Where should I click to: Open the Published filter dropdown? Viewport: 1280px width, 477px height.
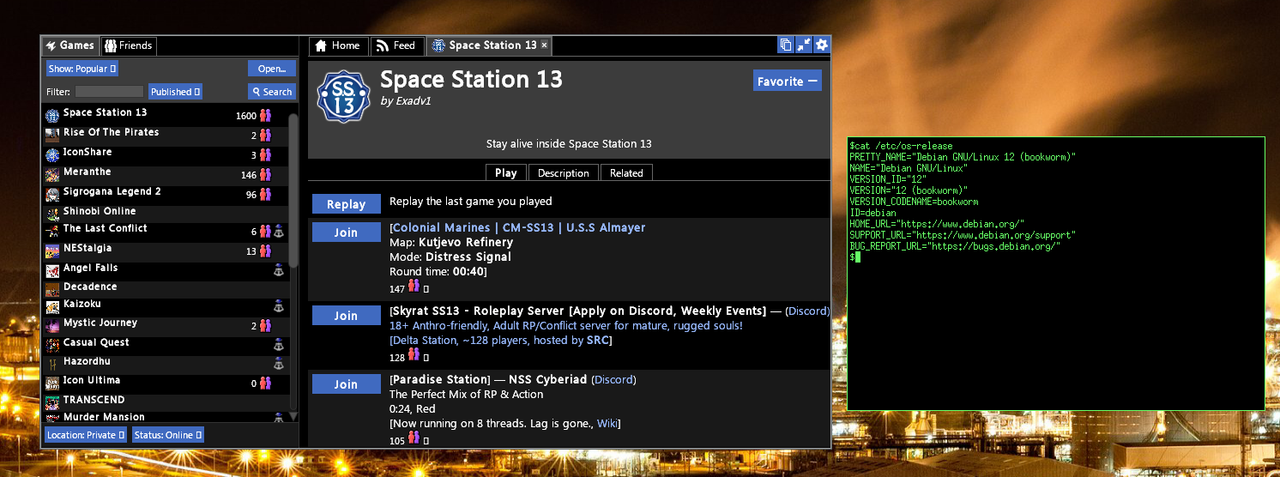click(x=176, y=91)
